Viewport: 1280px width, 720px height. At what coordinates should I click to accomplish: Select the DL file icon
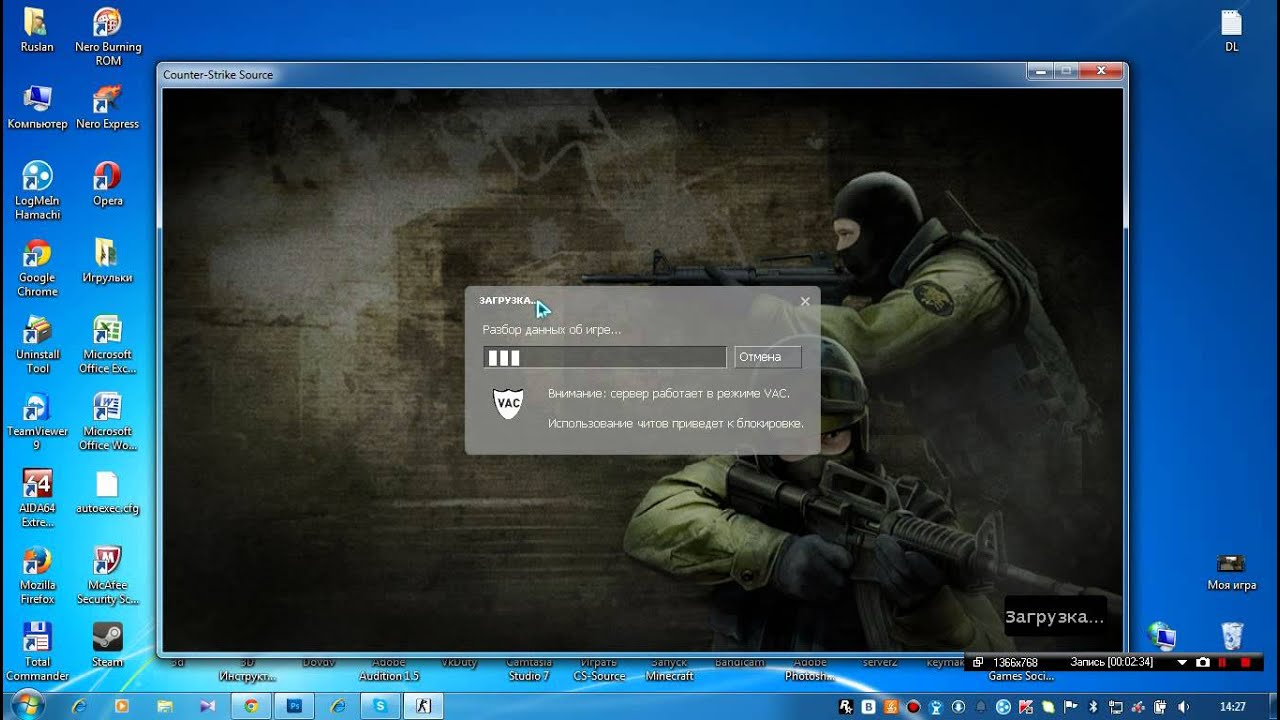pos(1232,30)
